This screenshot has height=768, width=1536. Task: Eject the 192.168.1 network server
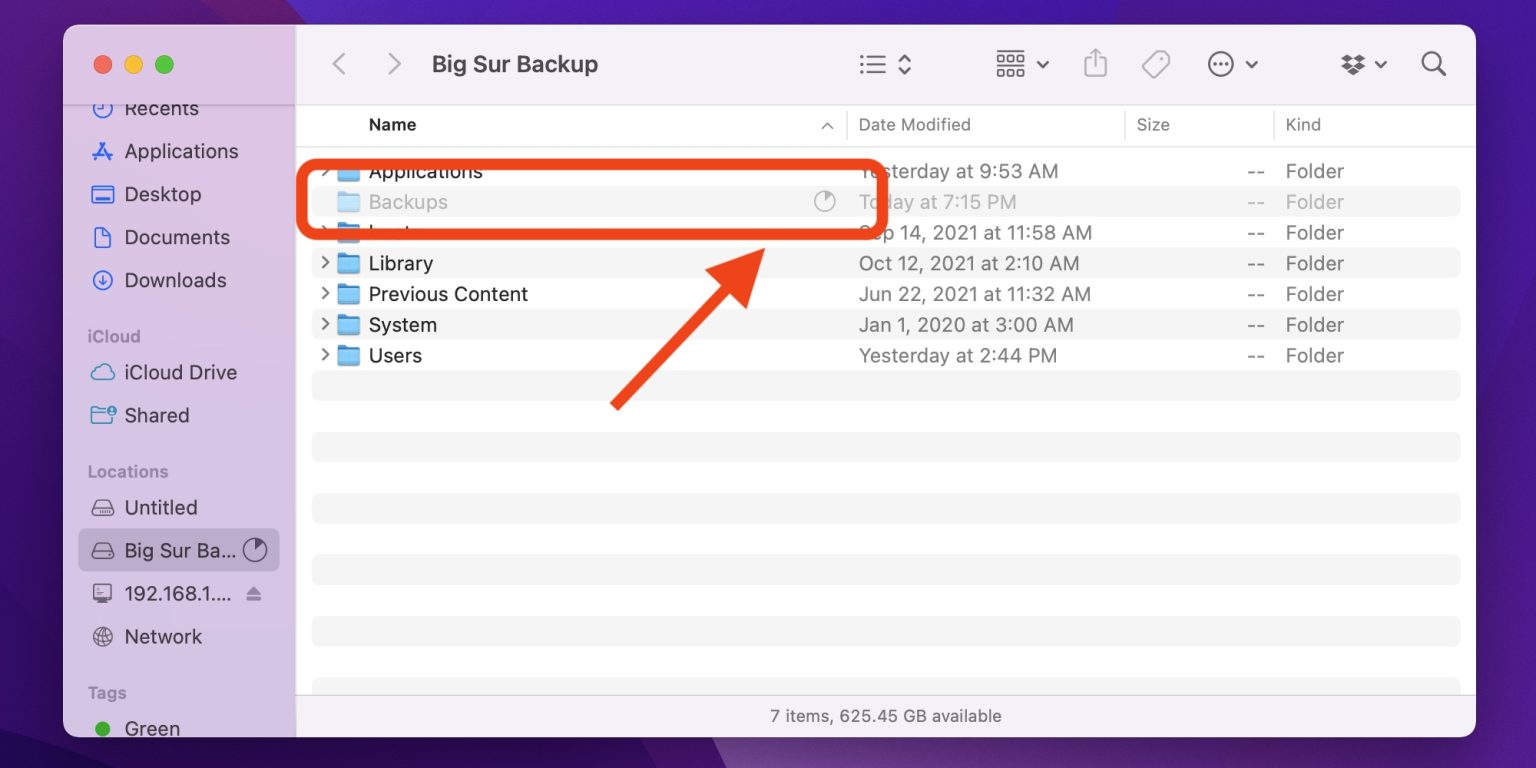tap(254, 593)
